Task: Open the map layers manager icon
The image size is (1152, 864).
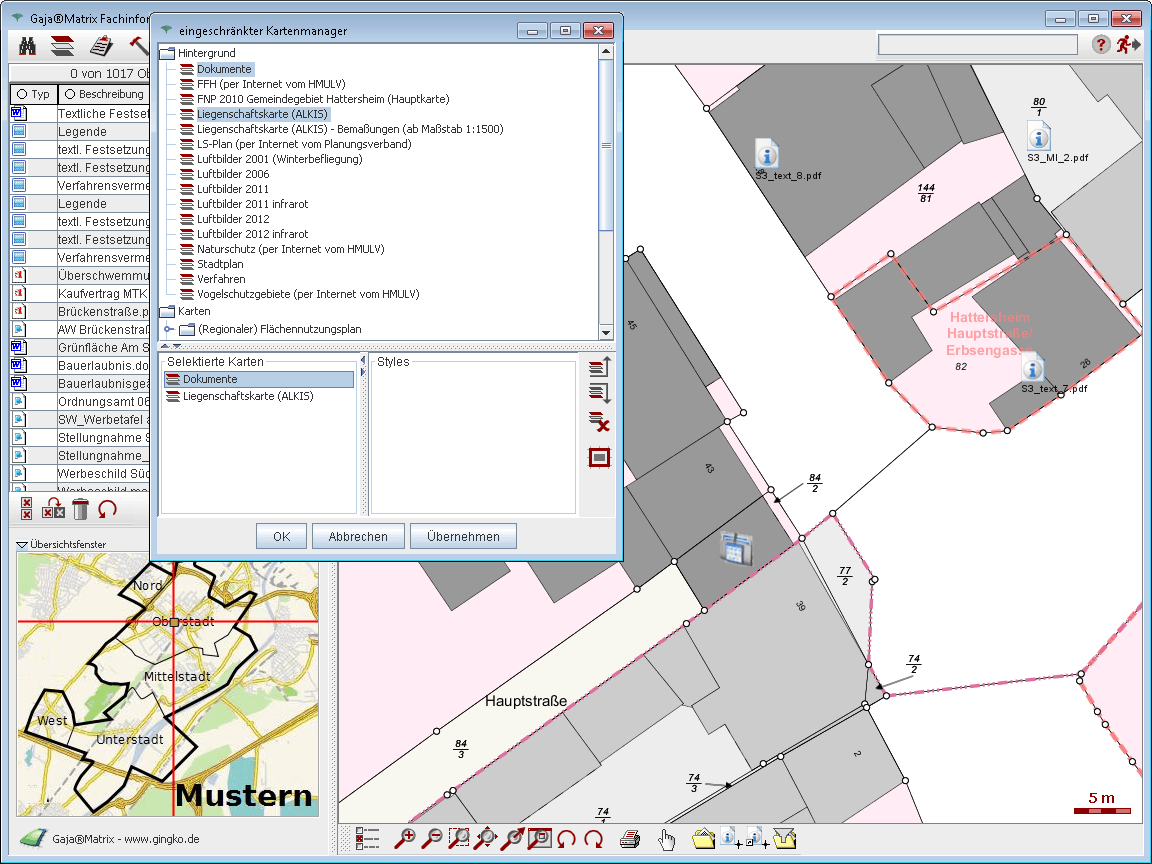Action: click(63, 45)
